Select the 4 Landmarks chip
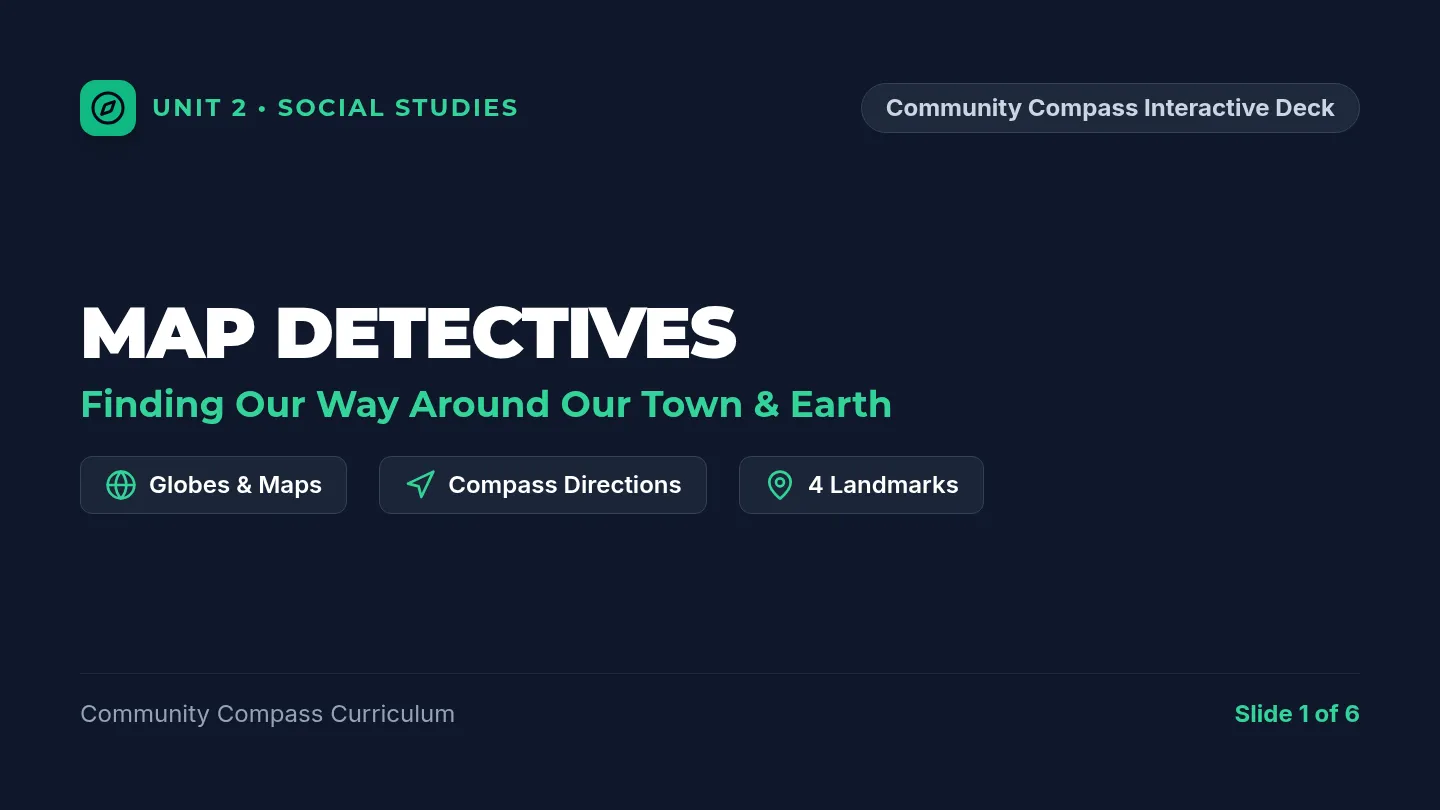This screenshot has width=1440, height=810. click(x=861, y=485)
